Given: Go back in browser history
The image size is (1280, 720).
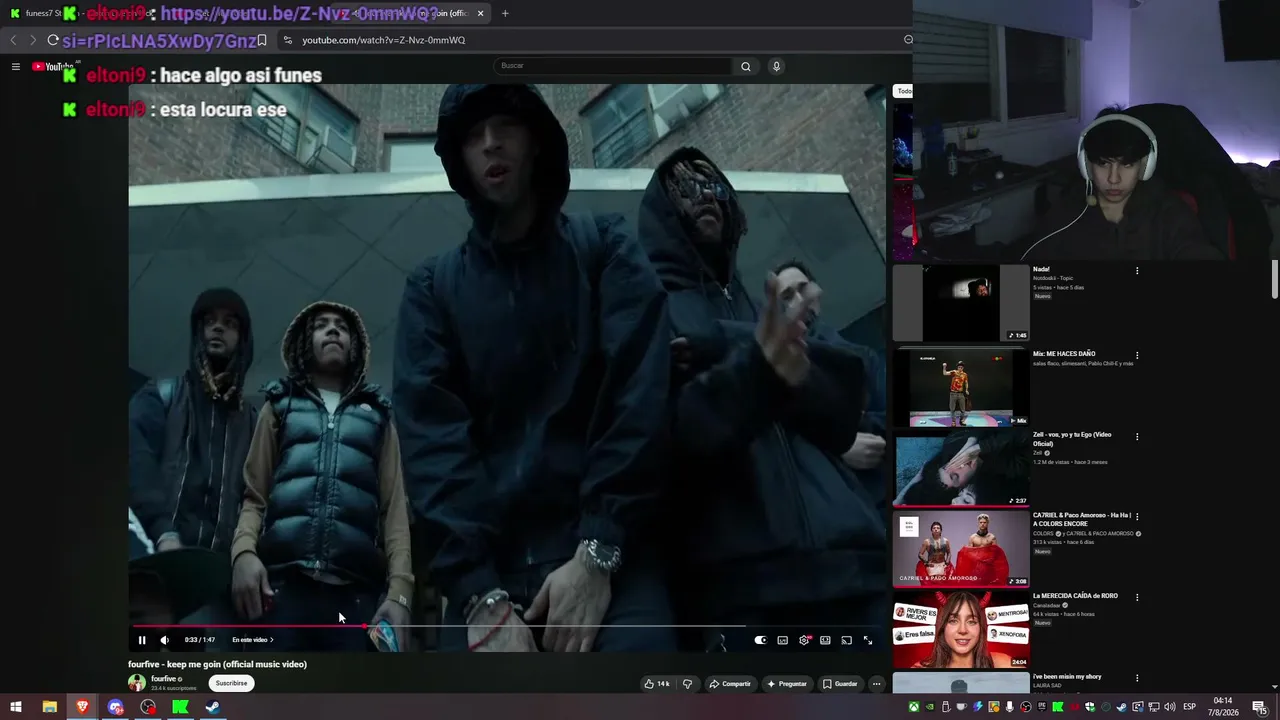Looking at the screenshot, I should [13, 40].
